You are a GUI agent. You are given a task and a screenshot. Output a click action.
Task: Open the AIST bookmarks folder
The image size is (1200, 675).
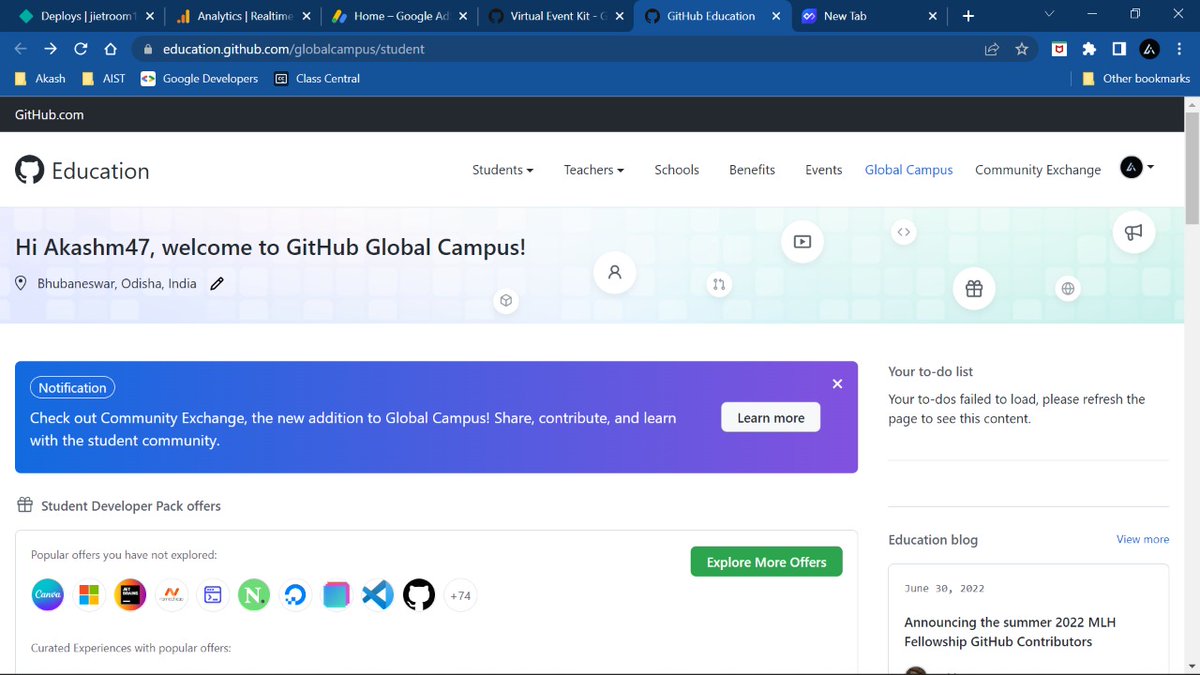tap(103, 78)
